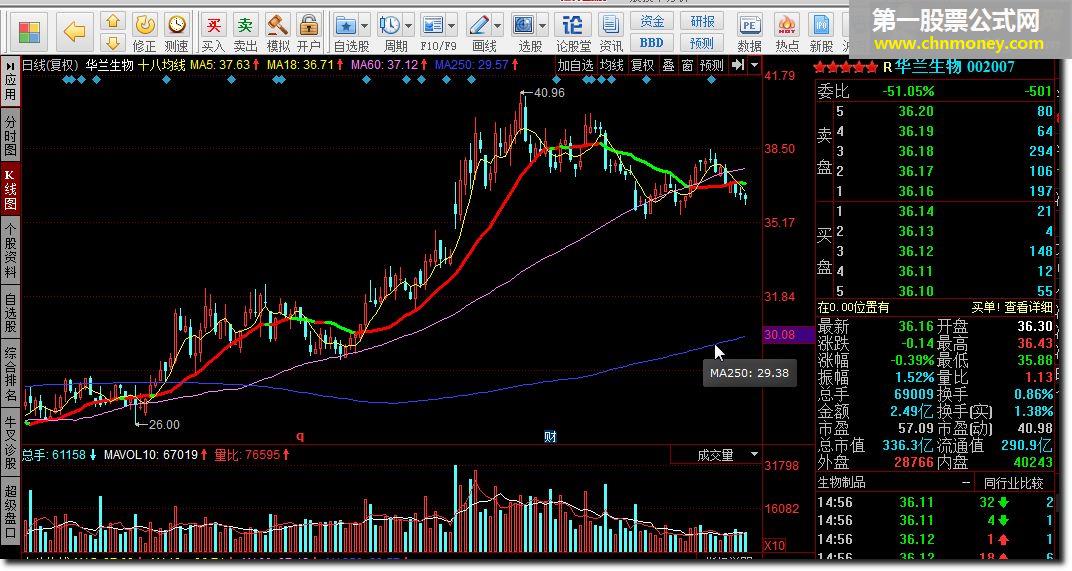Switch to the 自选股 sidebar tab

pos(10,313)
